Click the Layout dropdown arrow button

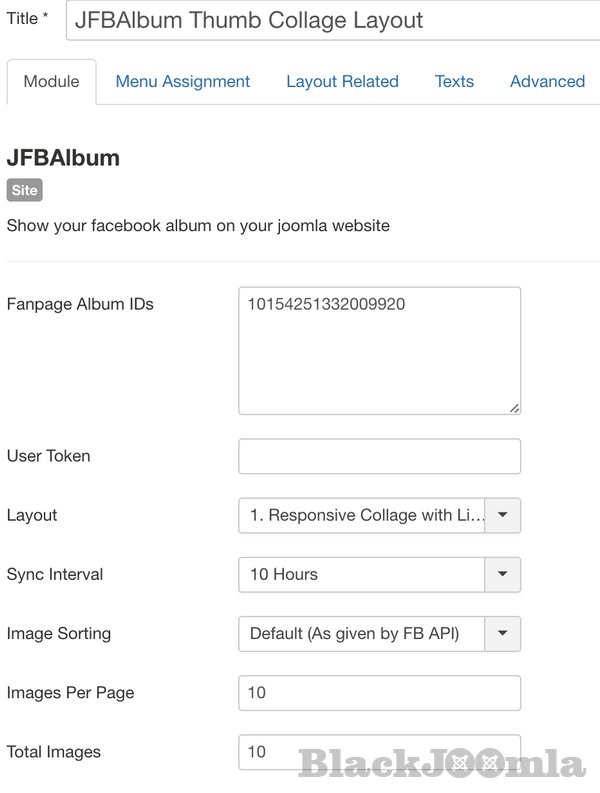(503, 515)
